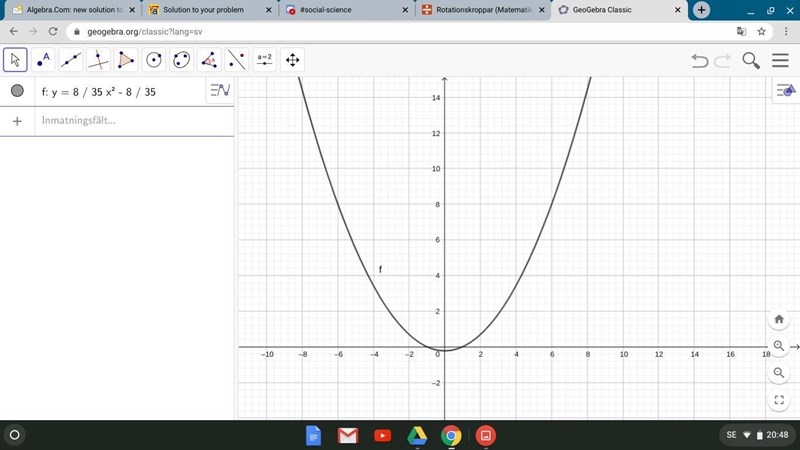Select the Point tool
The width and height of the screenshot is (800, 450).
point(43,60)
